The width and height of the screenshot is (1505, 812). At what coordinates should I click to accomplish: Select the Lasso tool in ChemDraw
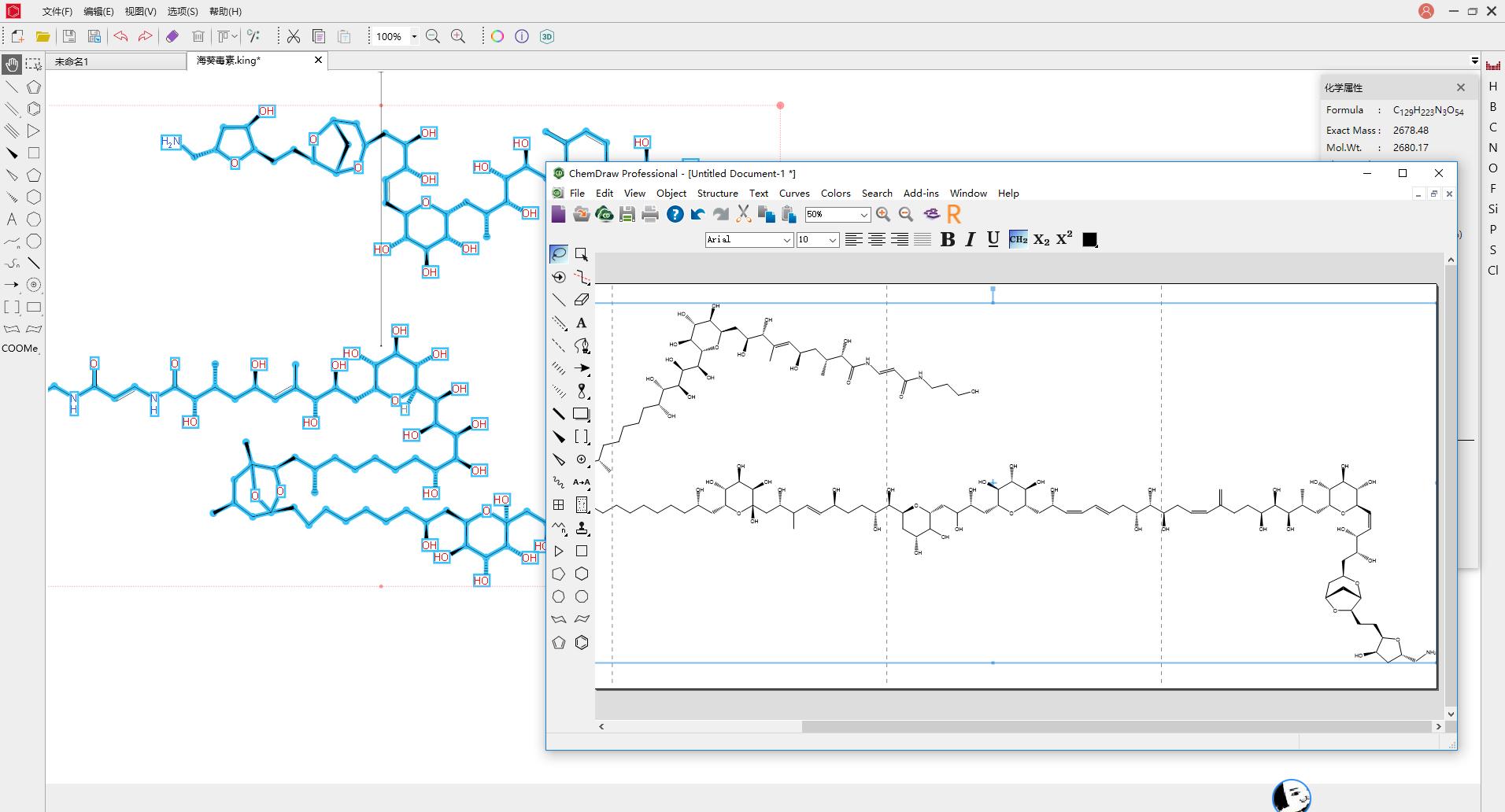559,254
